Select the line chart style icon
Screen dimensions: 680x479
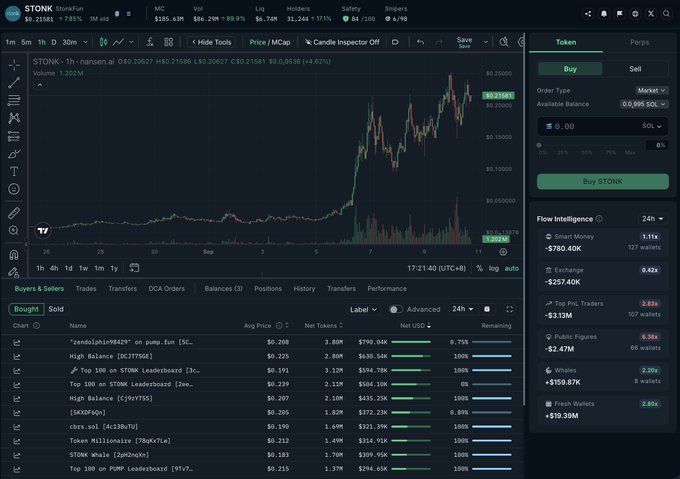(118, 42)
